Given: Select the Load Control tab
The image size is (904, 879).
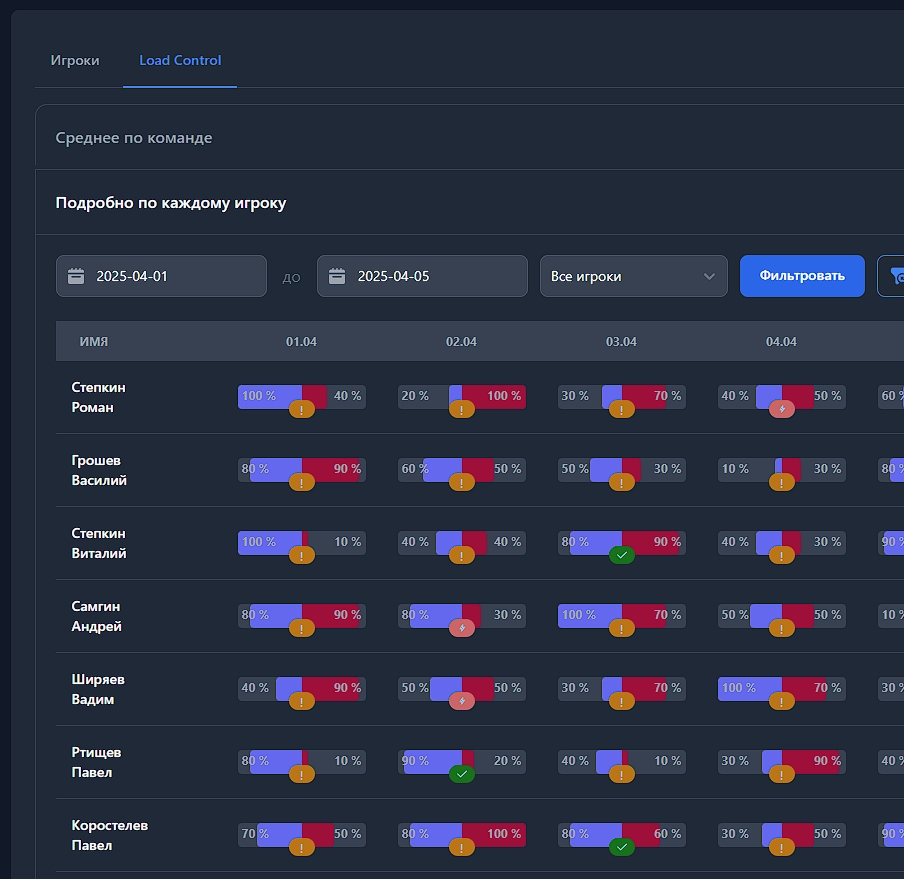Looking at the screenshot, I should [x=180, y=61].
